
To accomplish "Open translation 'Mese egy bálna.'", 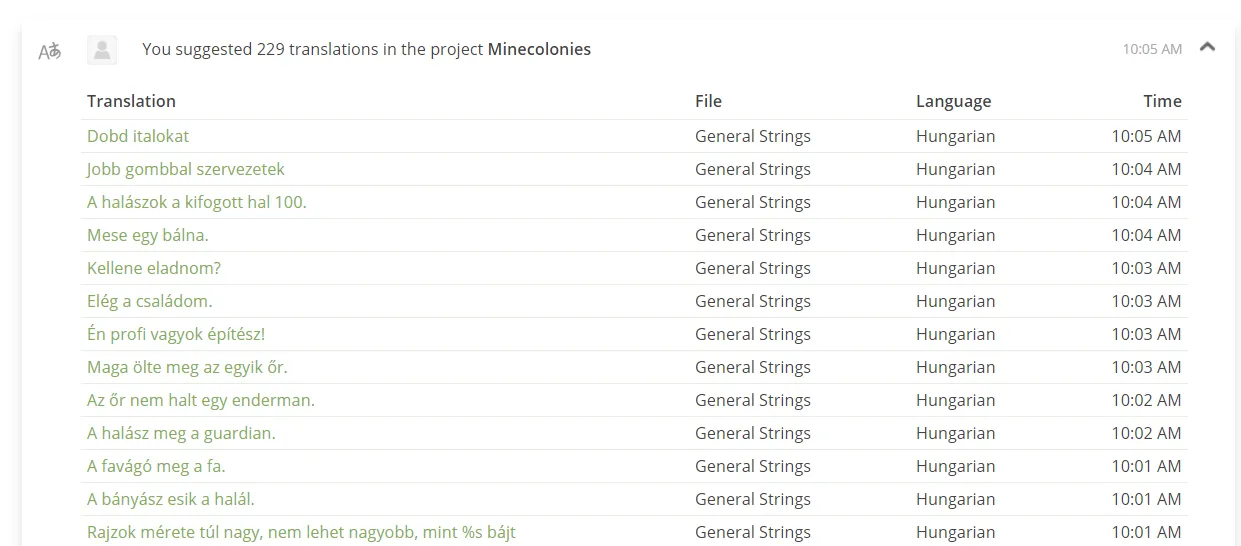I will tap(148, 235).
